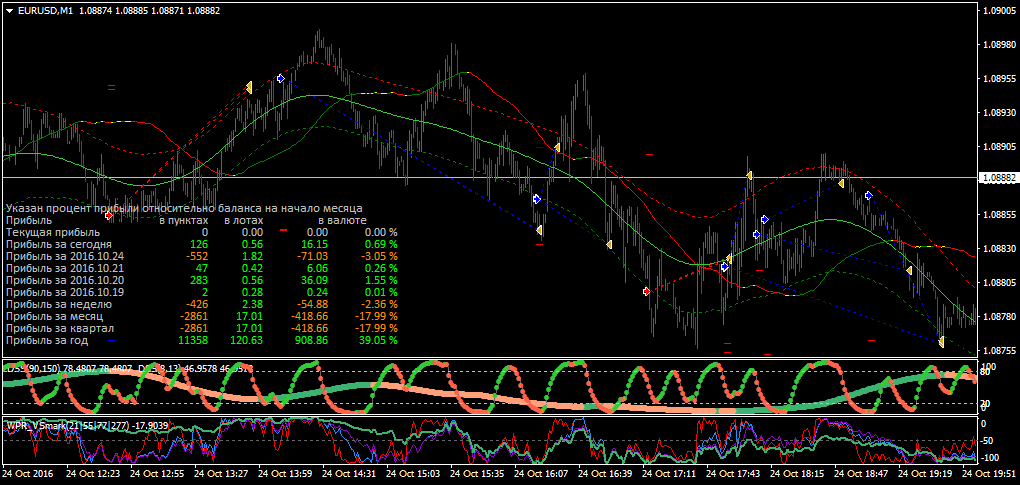The width and height of the screenshot is (1020, 485).
Task: Click the 1.08980 price scale label
Action: 999,45
